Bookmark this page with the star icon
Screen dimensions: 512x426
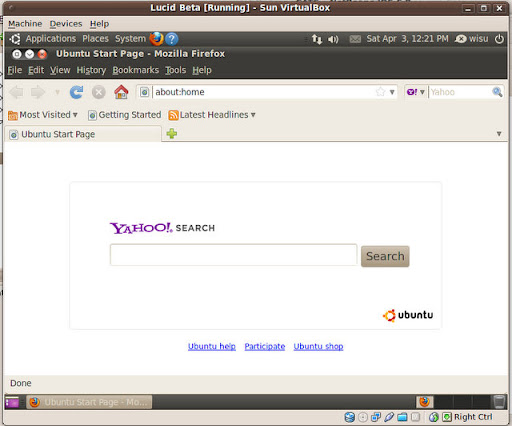click(380, 92)
